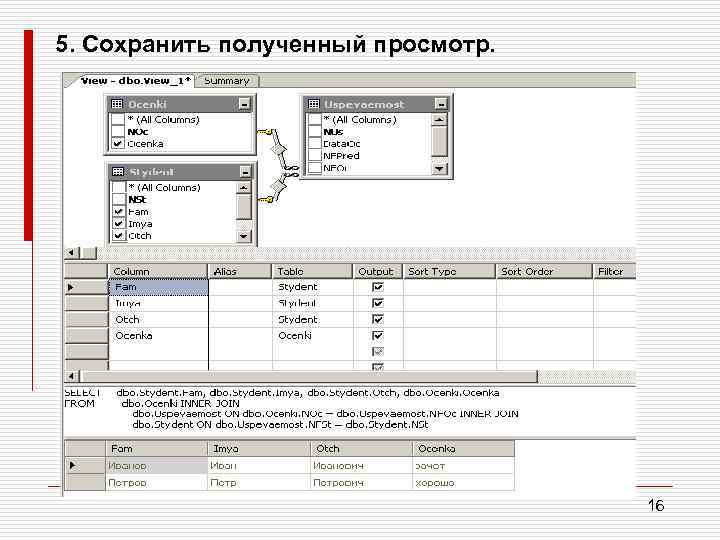Toggle Output checkbox for Ocenka row
The image size is (720, 540).
coord(378,336)
